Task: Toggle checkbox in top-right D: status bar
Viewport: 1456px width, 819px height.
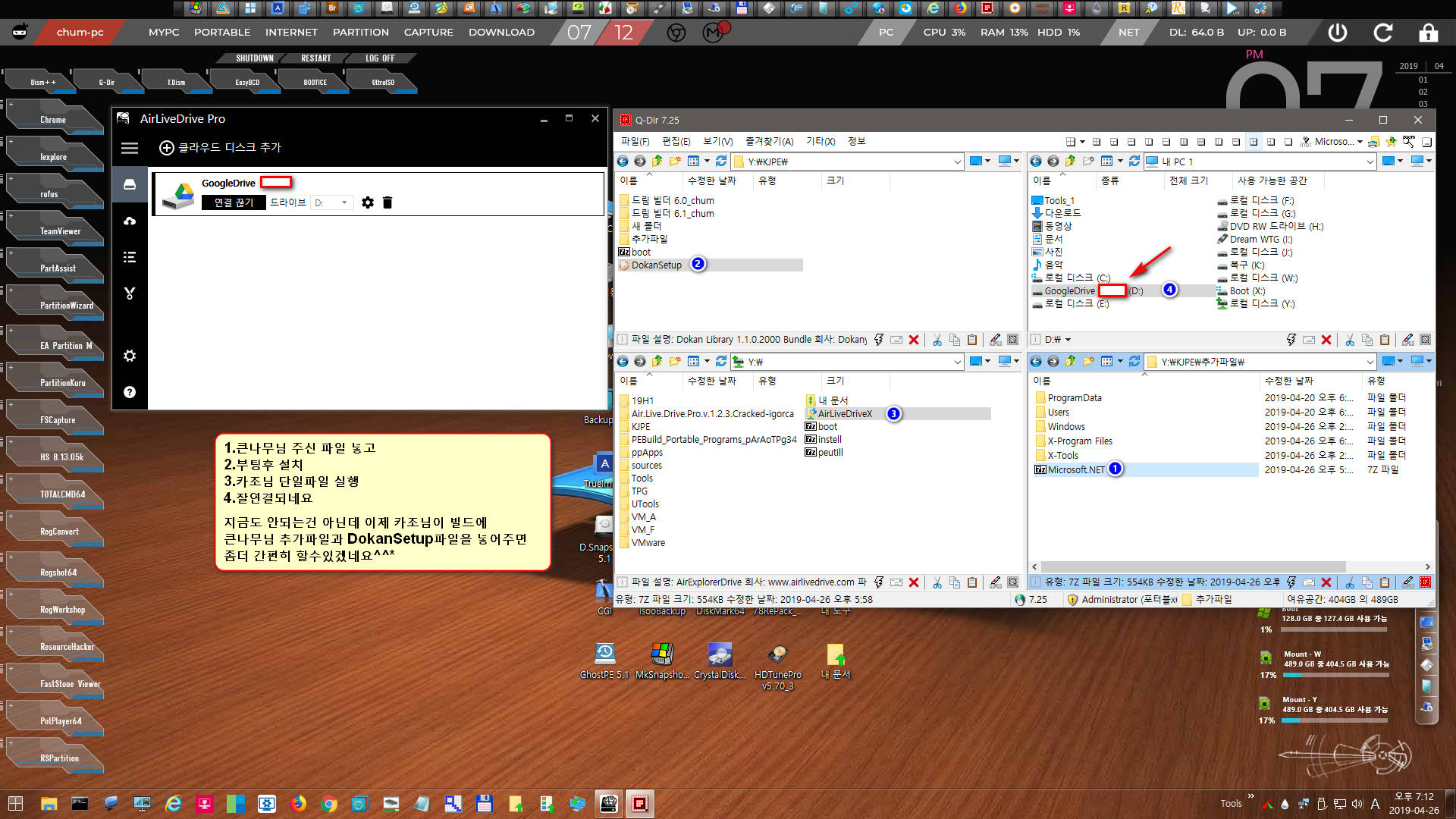Action: pyautogui.click(x=1036, y=340)
